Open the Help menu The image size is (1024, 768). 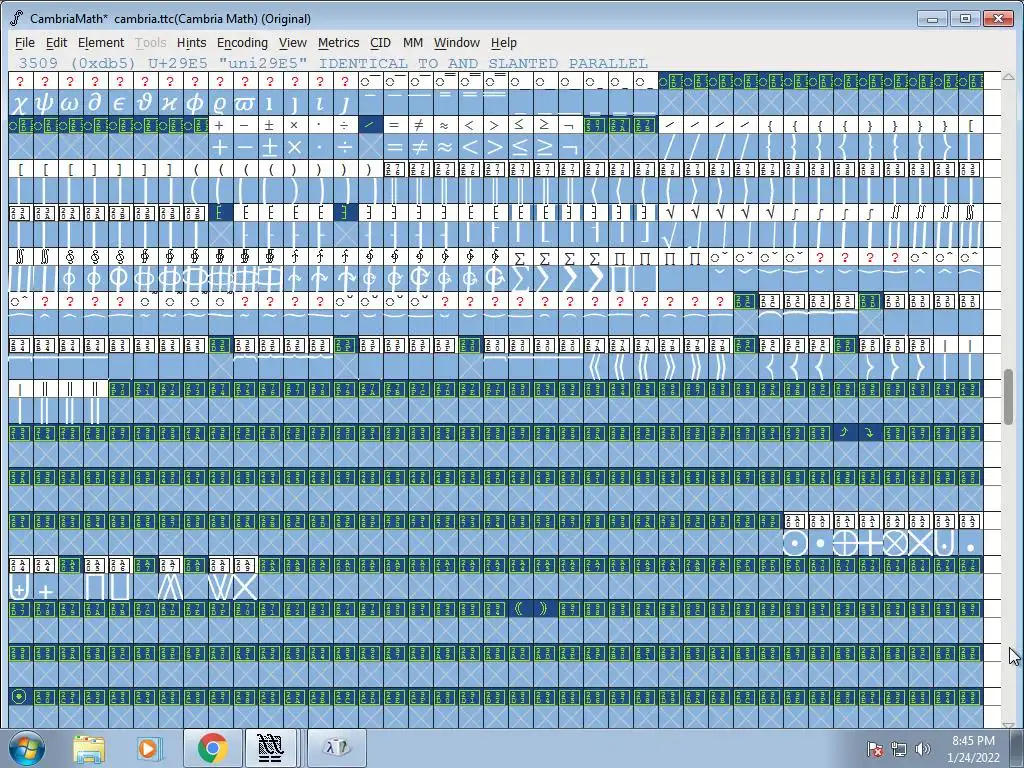point(504,42)
